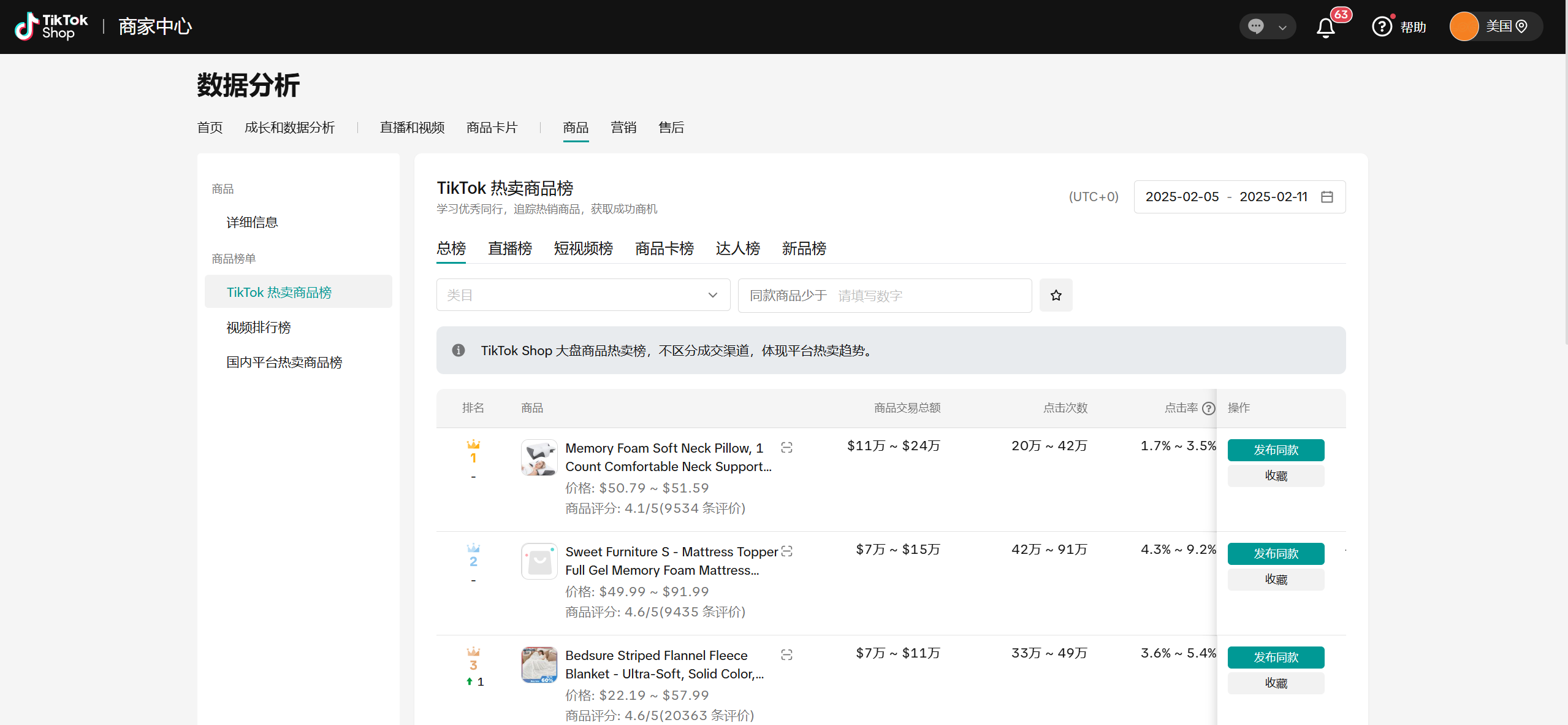Click the 美国 account avatar

point(1464,26)
